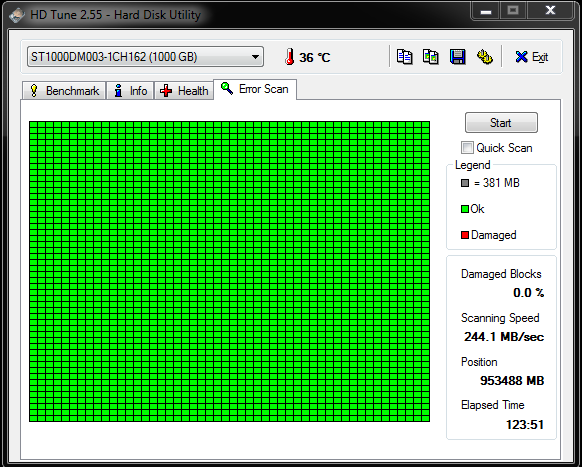Click the = 381 MB legend text
582x467 pixels.
[x=497, y=183]
